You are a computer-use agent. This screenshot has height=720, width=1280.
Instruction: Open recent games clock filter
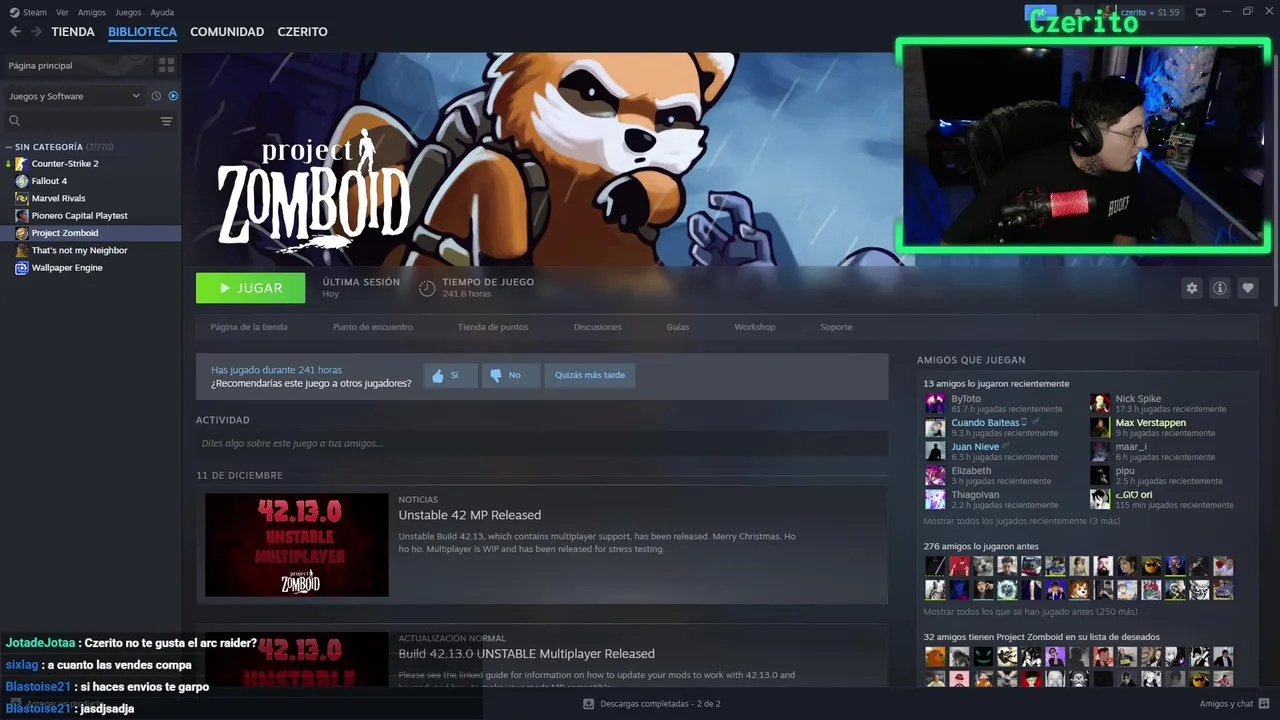coord(156,96)
